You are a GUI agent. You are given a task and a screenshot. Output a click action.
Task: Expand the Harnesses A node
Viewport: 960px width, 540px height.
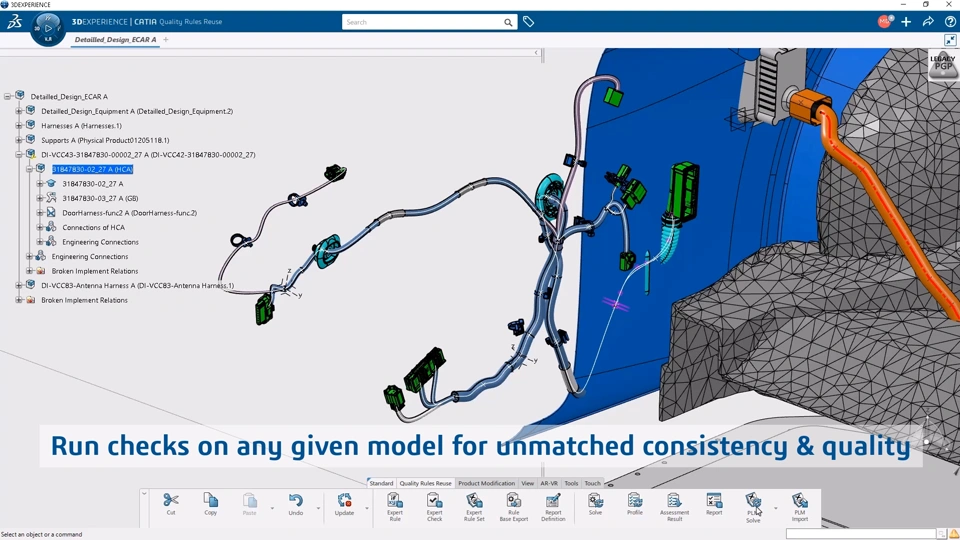[18, 126]
